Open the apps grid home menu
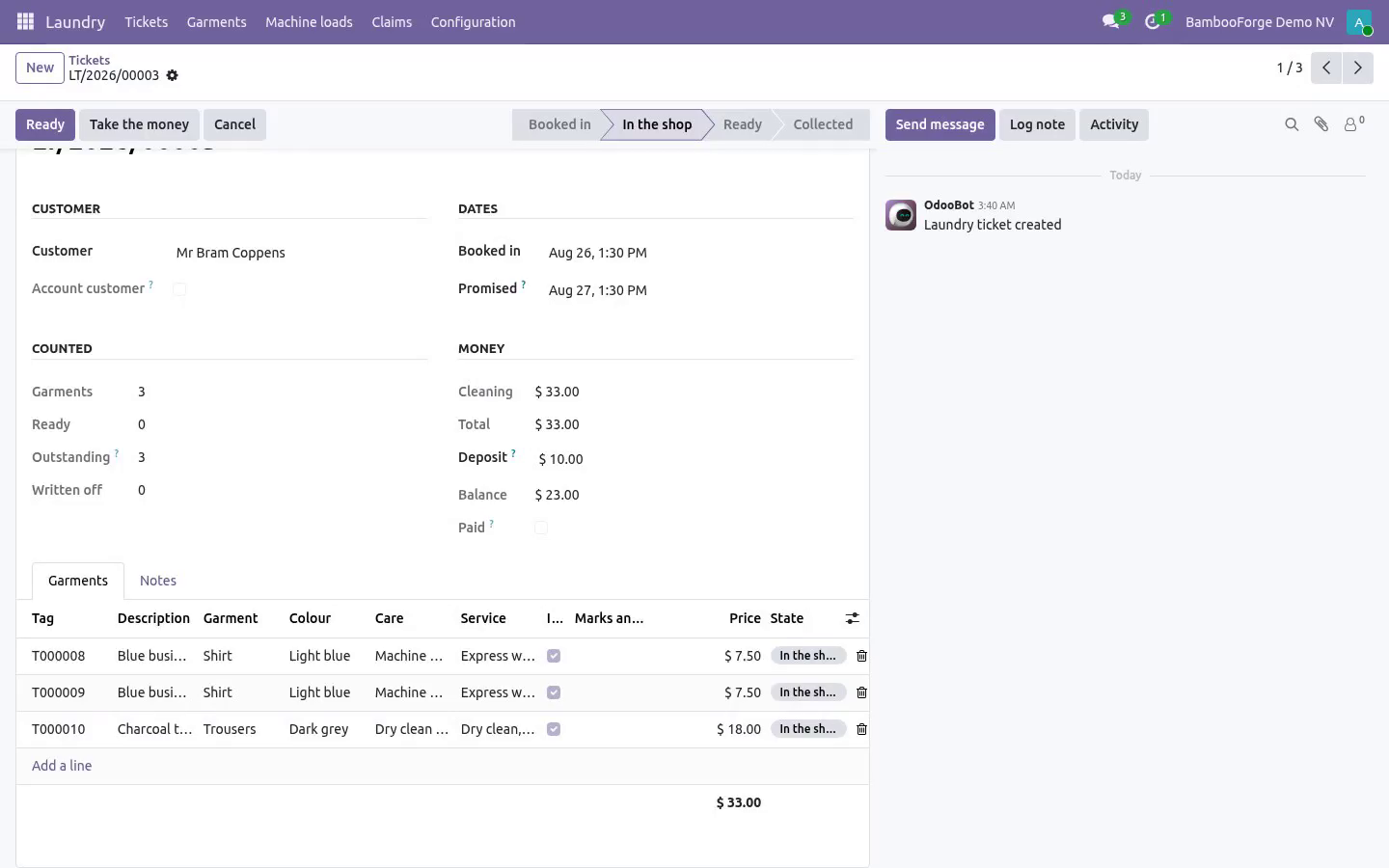The image size is (1389, 868). pos(26,21)
